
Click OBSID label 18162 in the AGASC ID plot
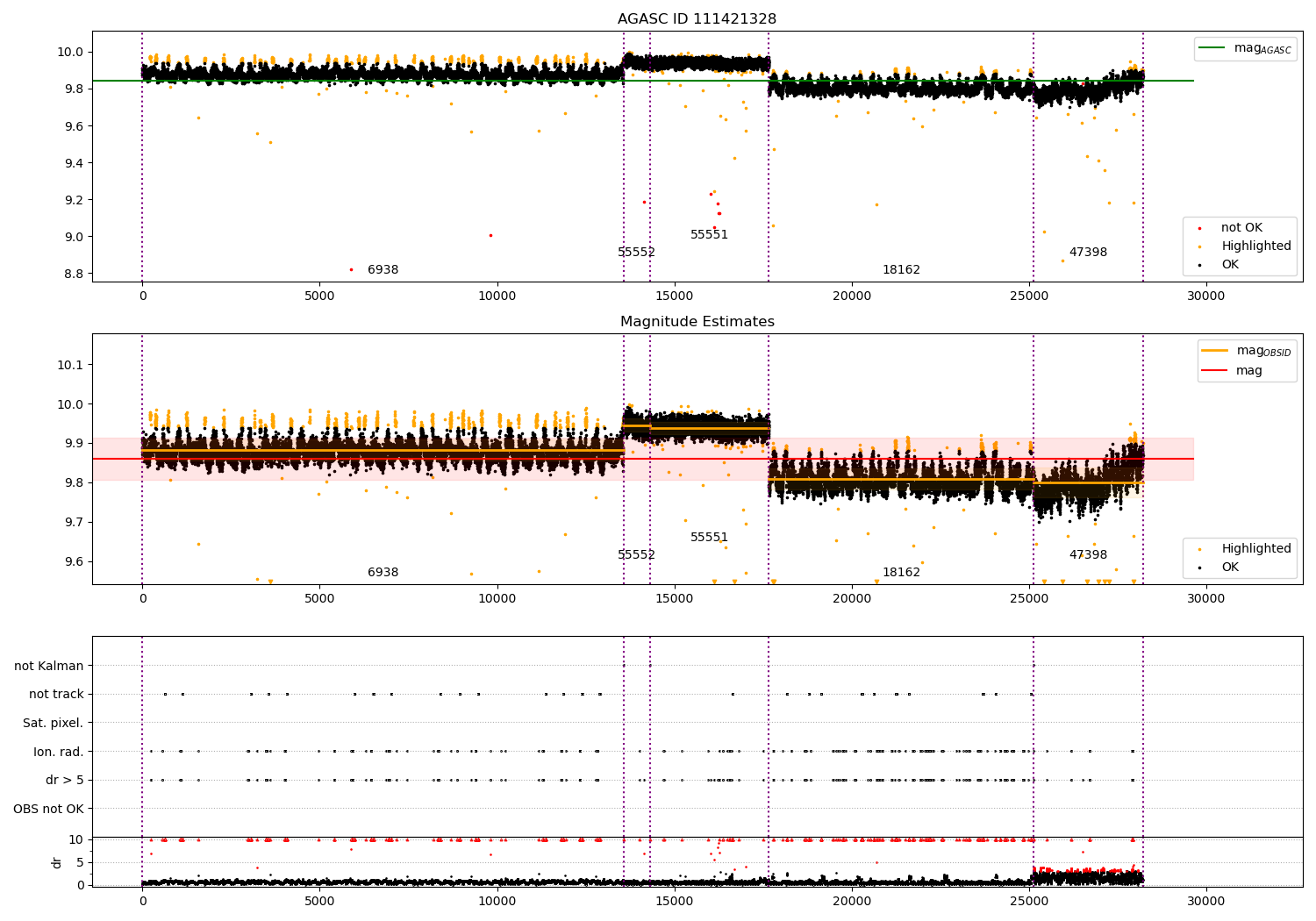pos(901,270)
